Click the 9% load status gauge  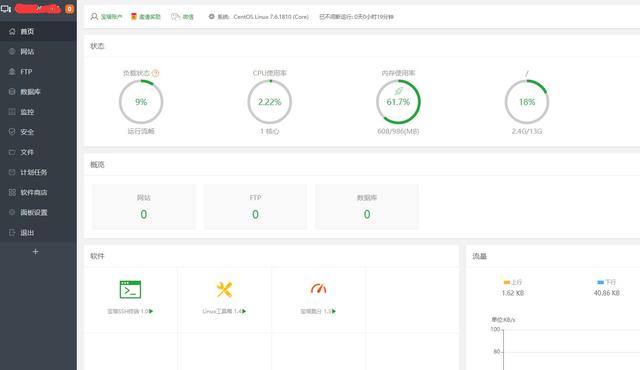point(141,102)
